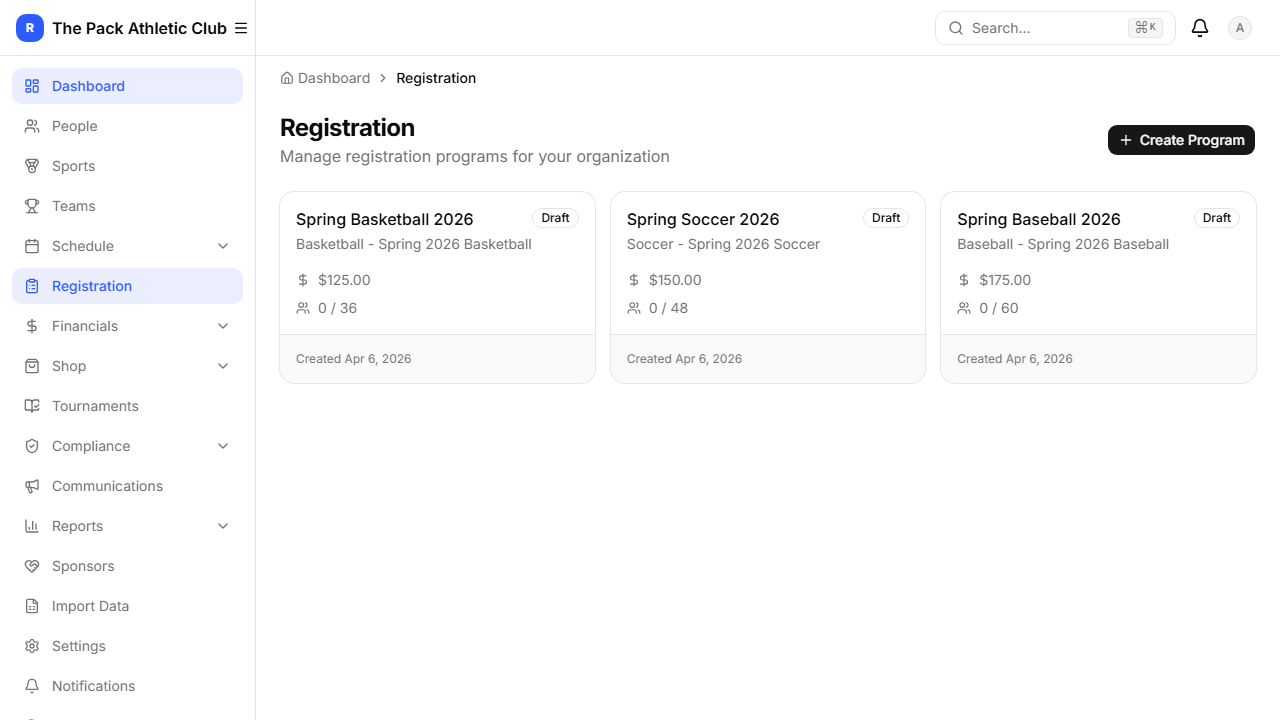Screen dimensions: 1280x720
Task: Click the participants icon on Spring Baseball card
Action: click(x=964, y=308)
